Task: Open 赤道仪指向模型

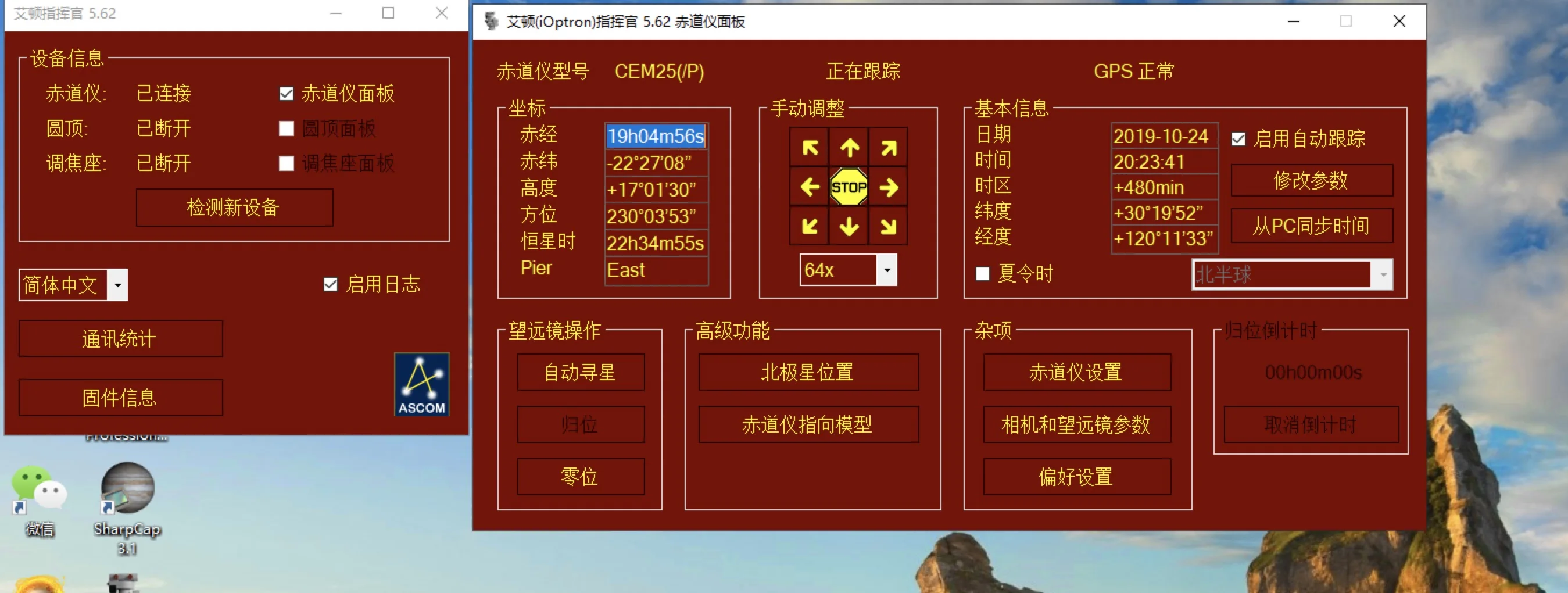Action: (808, 424)
